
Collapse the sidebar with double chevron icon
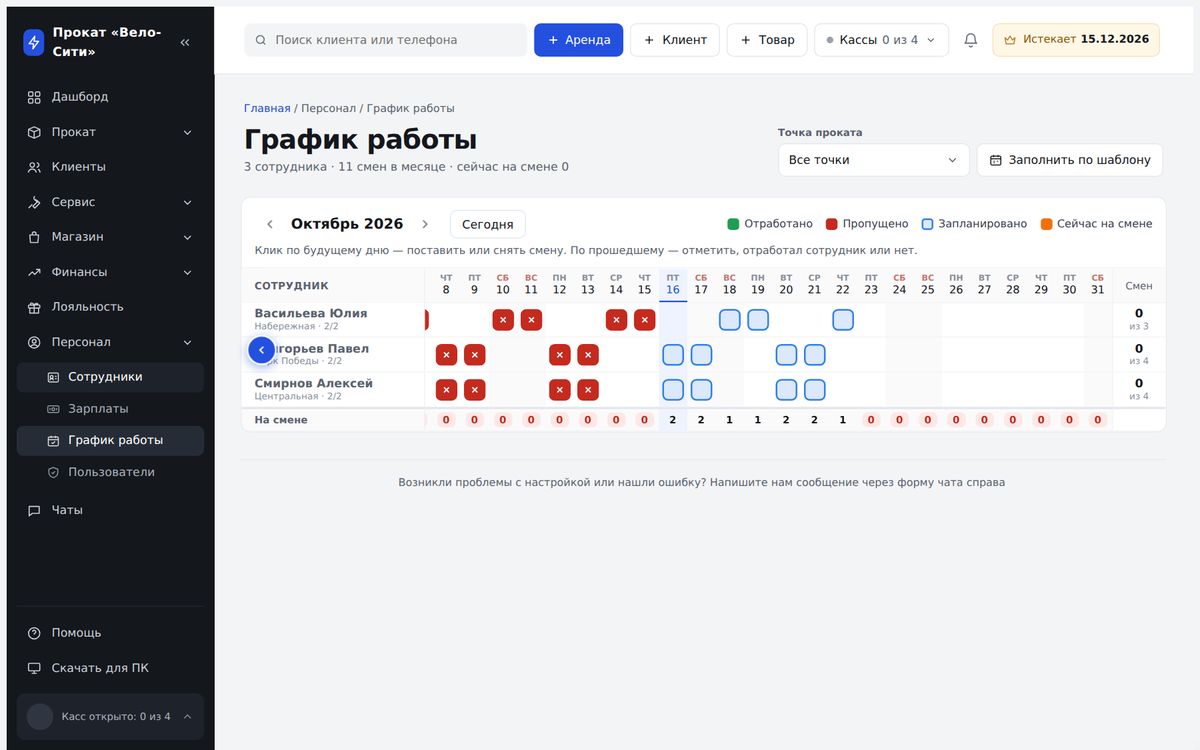pyautogui.click(x=185, y=42)
